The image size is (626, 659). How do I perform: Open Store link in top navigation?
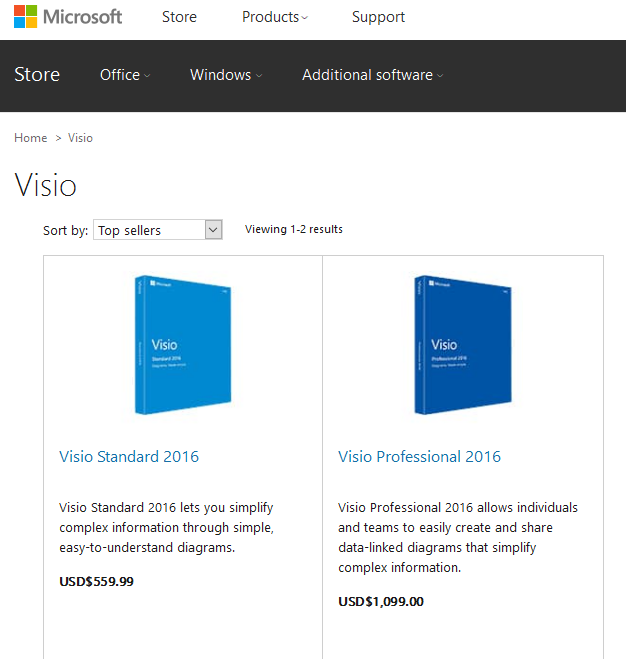[x=179, y=17]
